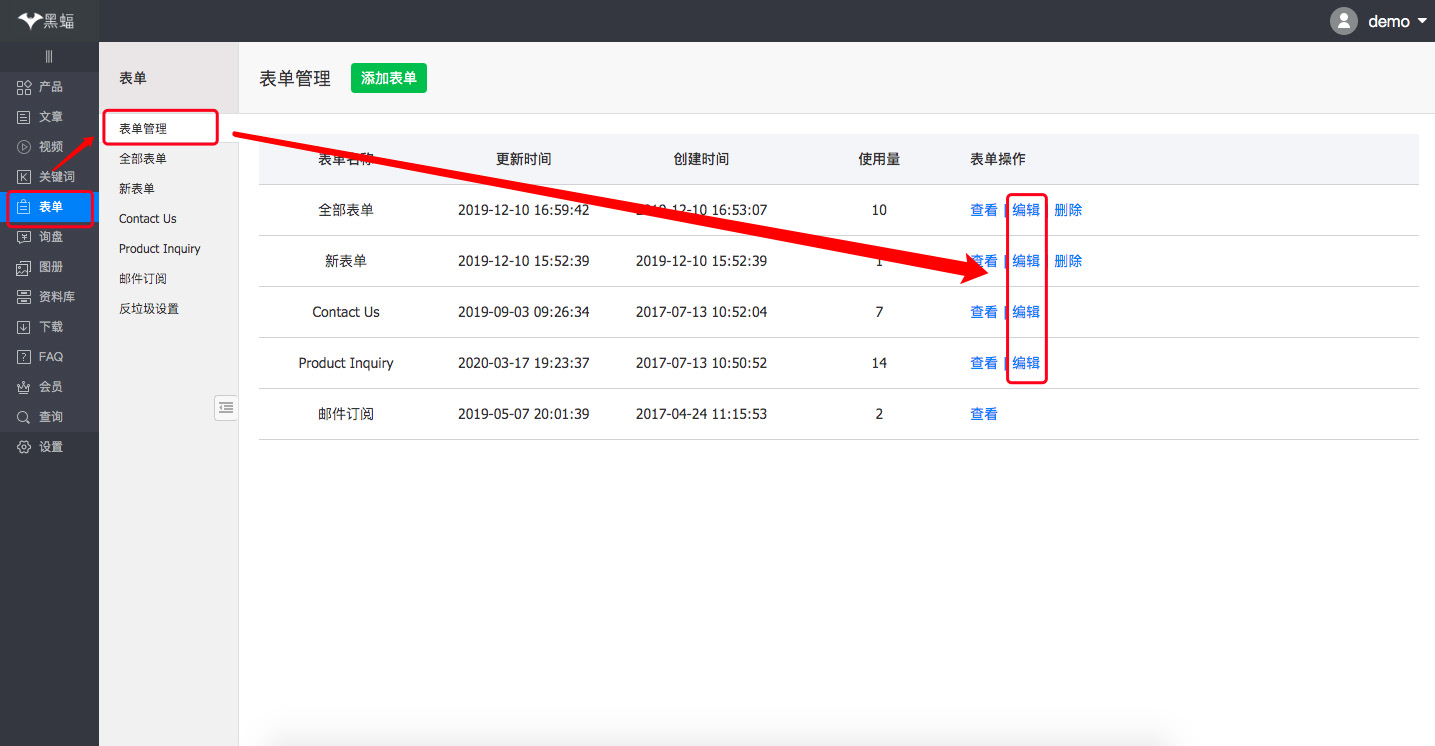This screenshot has height=746, width=1435.
Task: Open Product Inquiry in the submenu
Action: pos(159,249)
